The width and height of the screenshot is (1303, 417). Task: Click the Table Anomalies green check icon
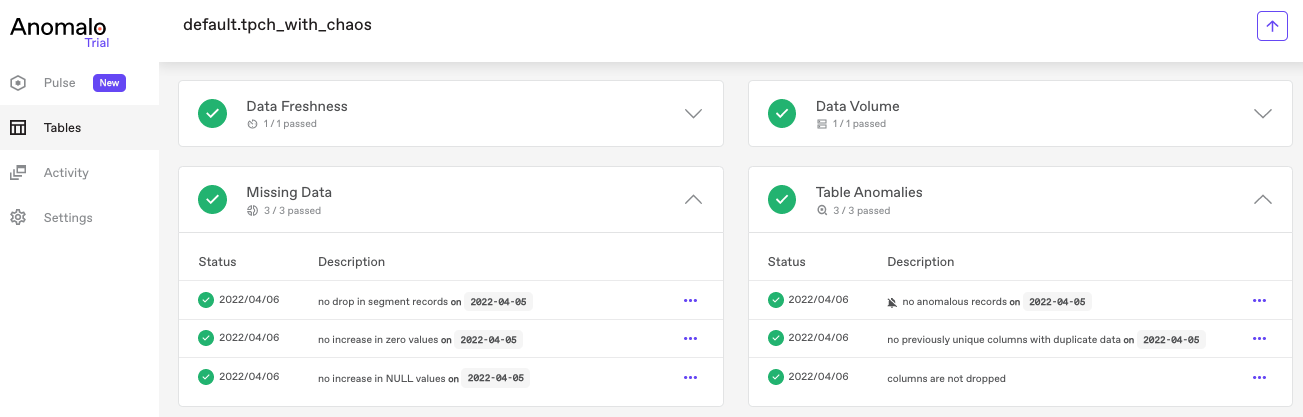(x=782, y=200)
